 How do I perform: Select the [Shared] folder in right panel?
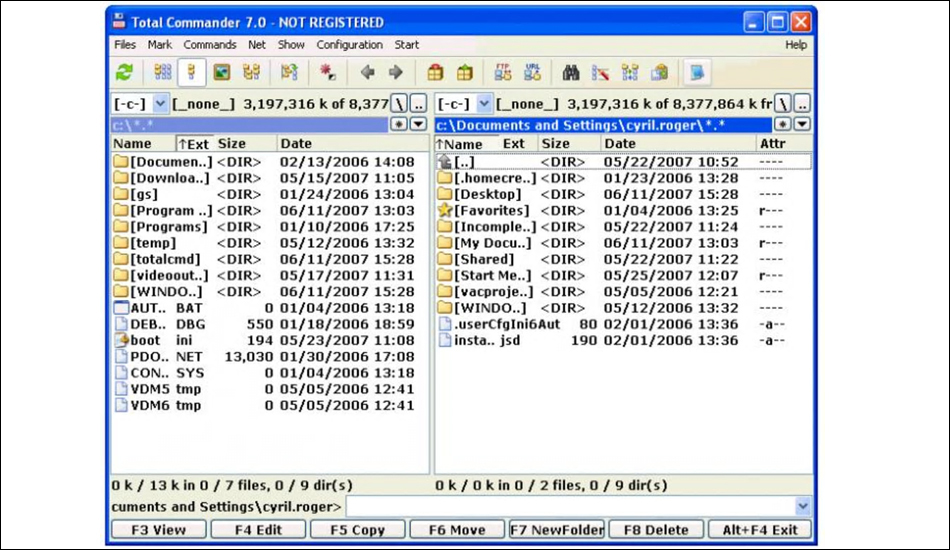pos(623,259)
